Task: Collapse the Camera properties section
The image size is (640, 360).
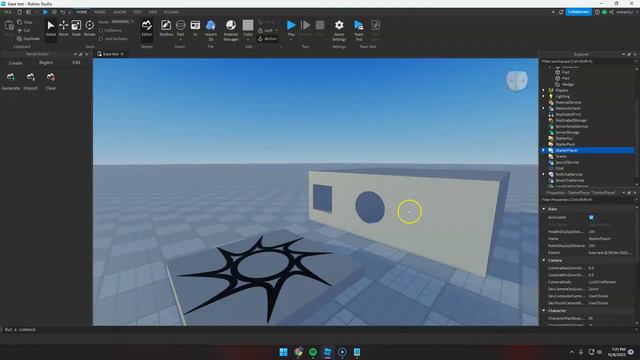Action: coord(544,260)
